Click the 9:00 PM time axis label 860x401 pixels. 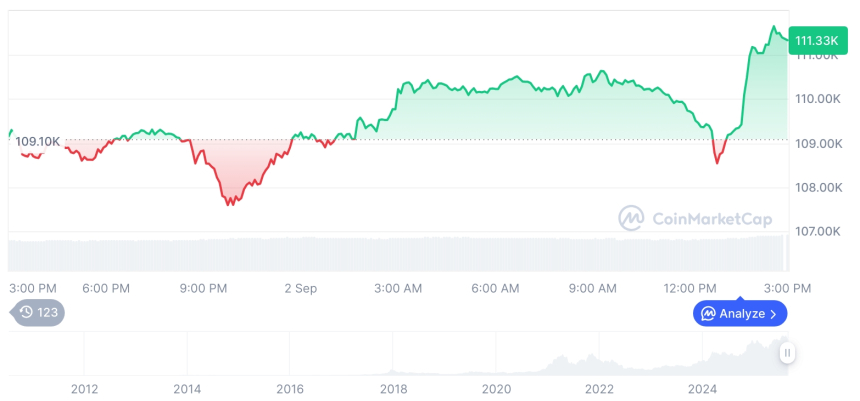(x=203, y=288)
